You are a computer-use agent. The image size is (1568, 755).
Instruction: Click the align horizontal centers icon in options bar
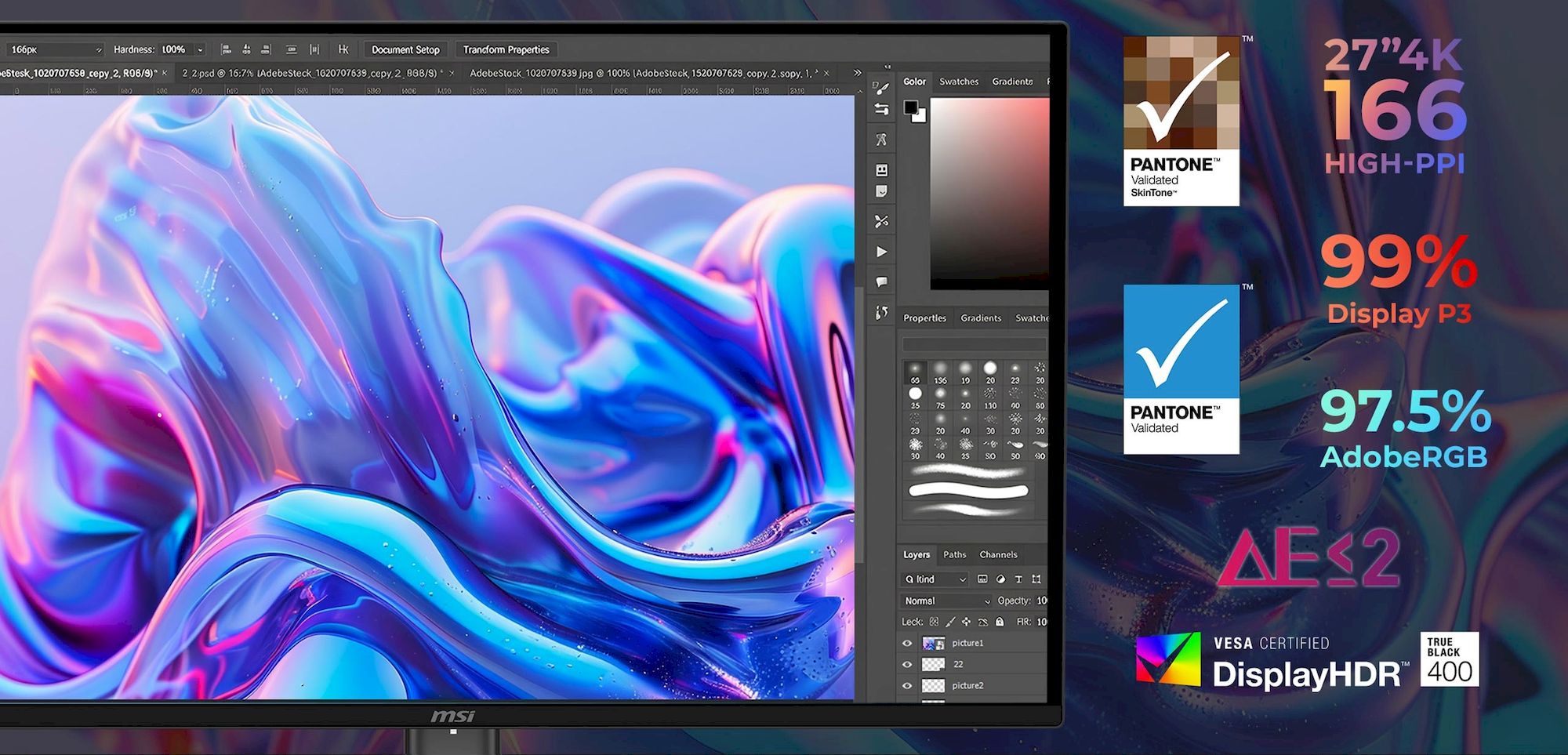pyautogui.click(x=246, y=49)
